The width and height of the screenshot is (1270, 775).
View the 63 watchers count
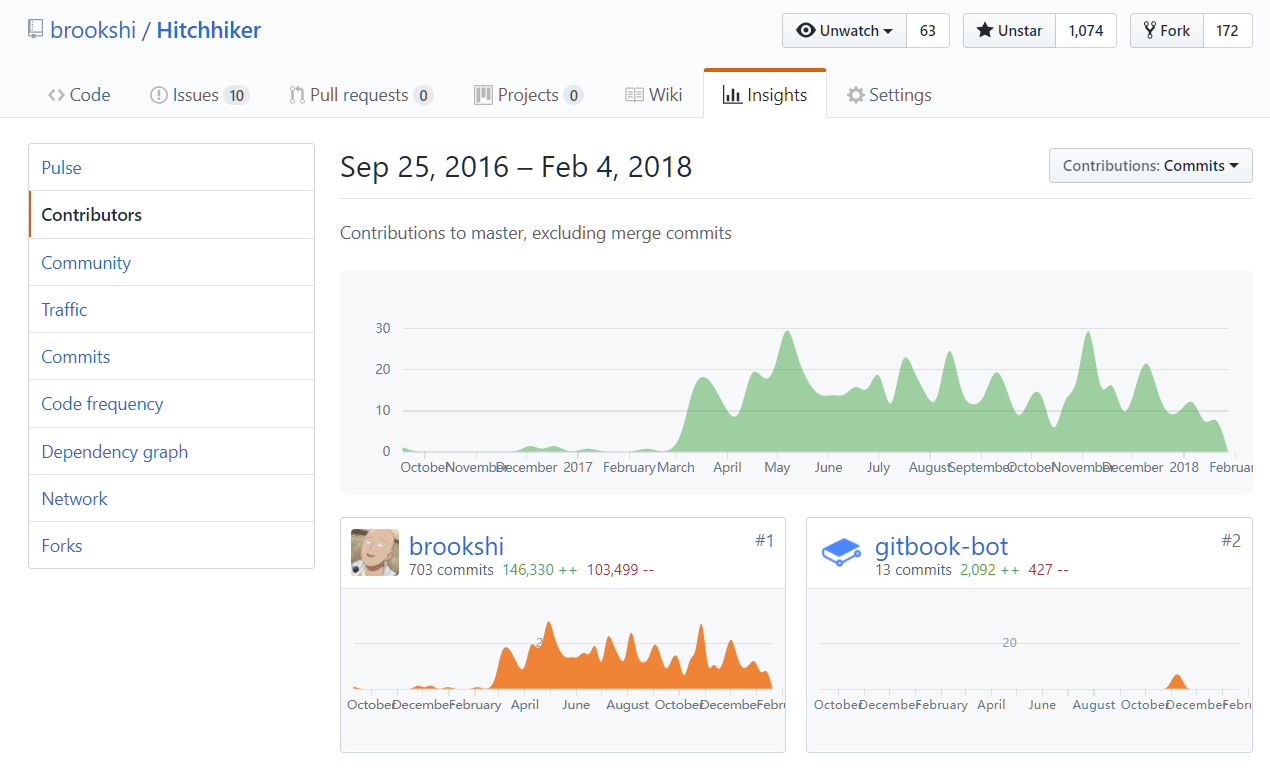[928, 30]
